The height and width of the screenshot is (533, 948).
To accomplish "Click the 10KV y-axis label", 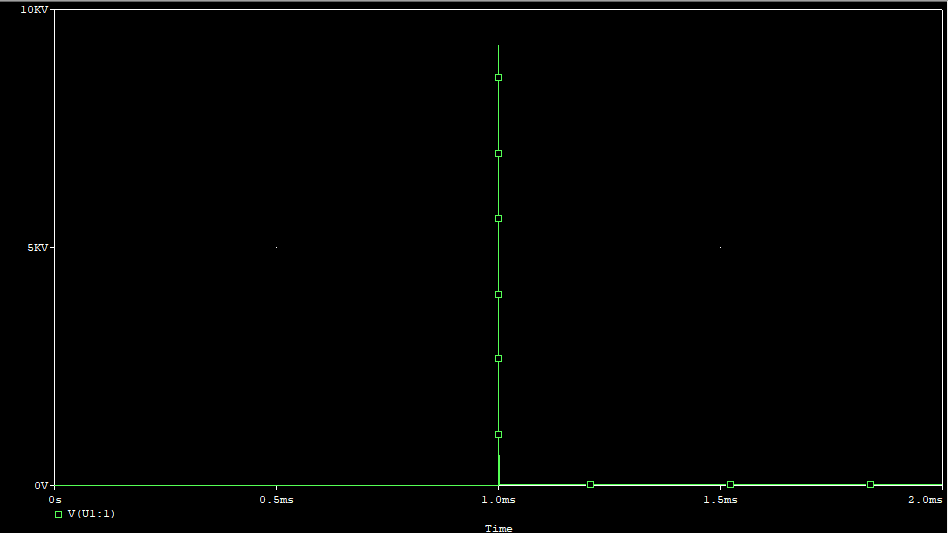I will click(34, 10).
